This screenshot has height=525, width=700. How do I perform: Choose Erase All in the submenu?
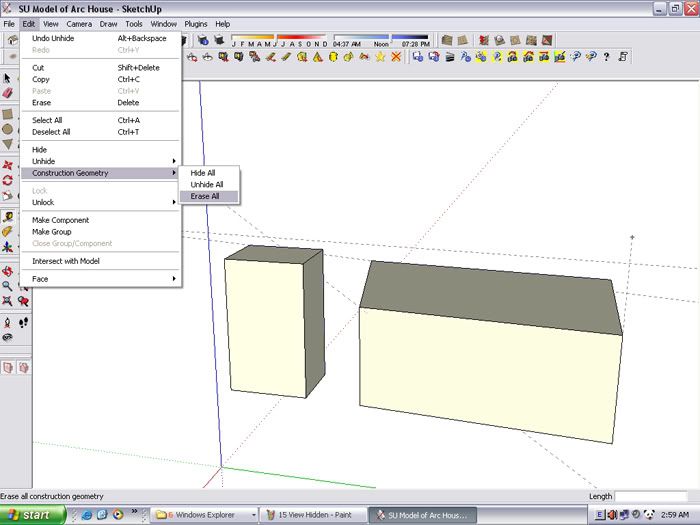click(x=209, y=196)
